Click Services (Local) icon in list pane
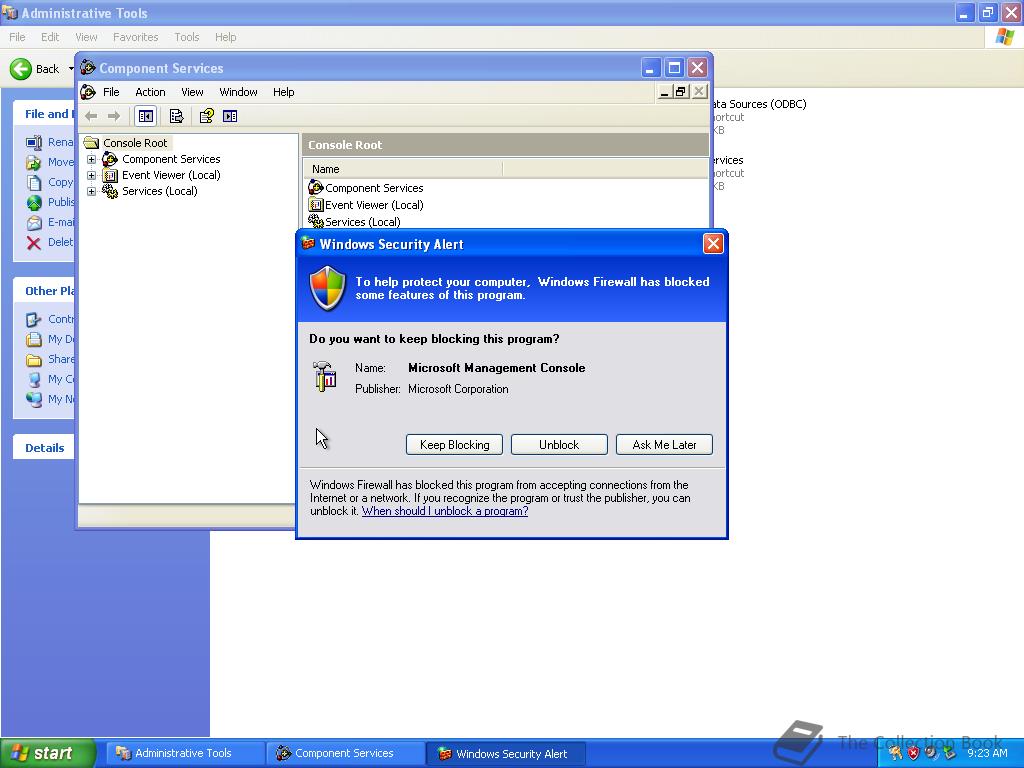 pos(316,221)
